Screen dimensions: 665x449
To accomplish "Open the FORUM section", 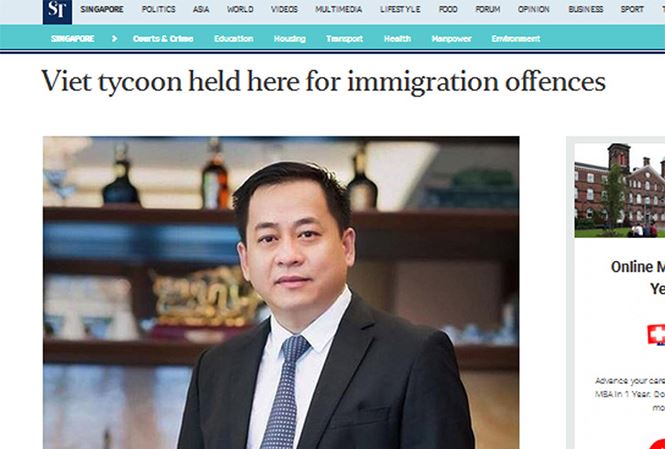I will pos(488,9).
